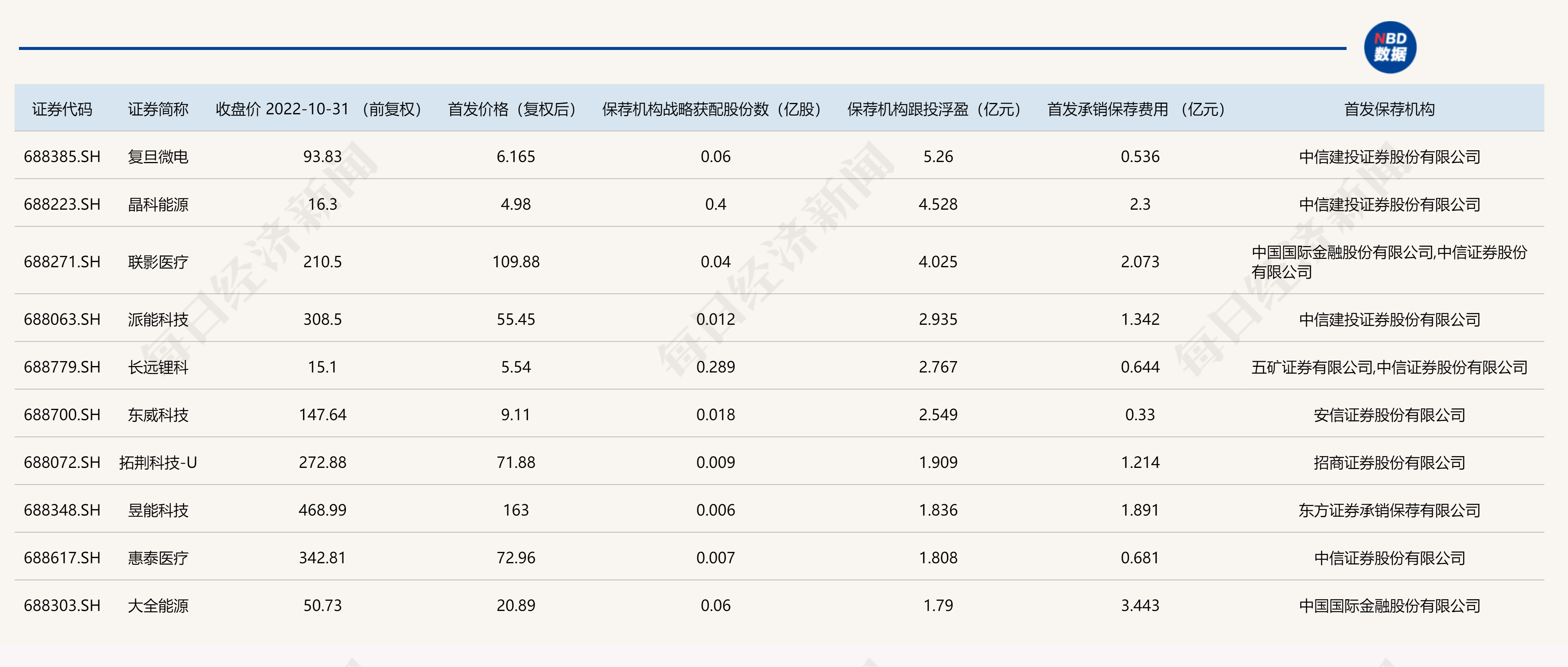Click allocated shares value 0.289
Screen dimensions: 1568x667
715,367
